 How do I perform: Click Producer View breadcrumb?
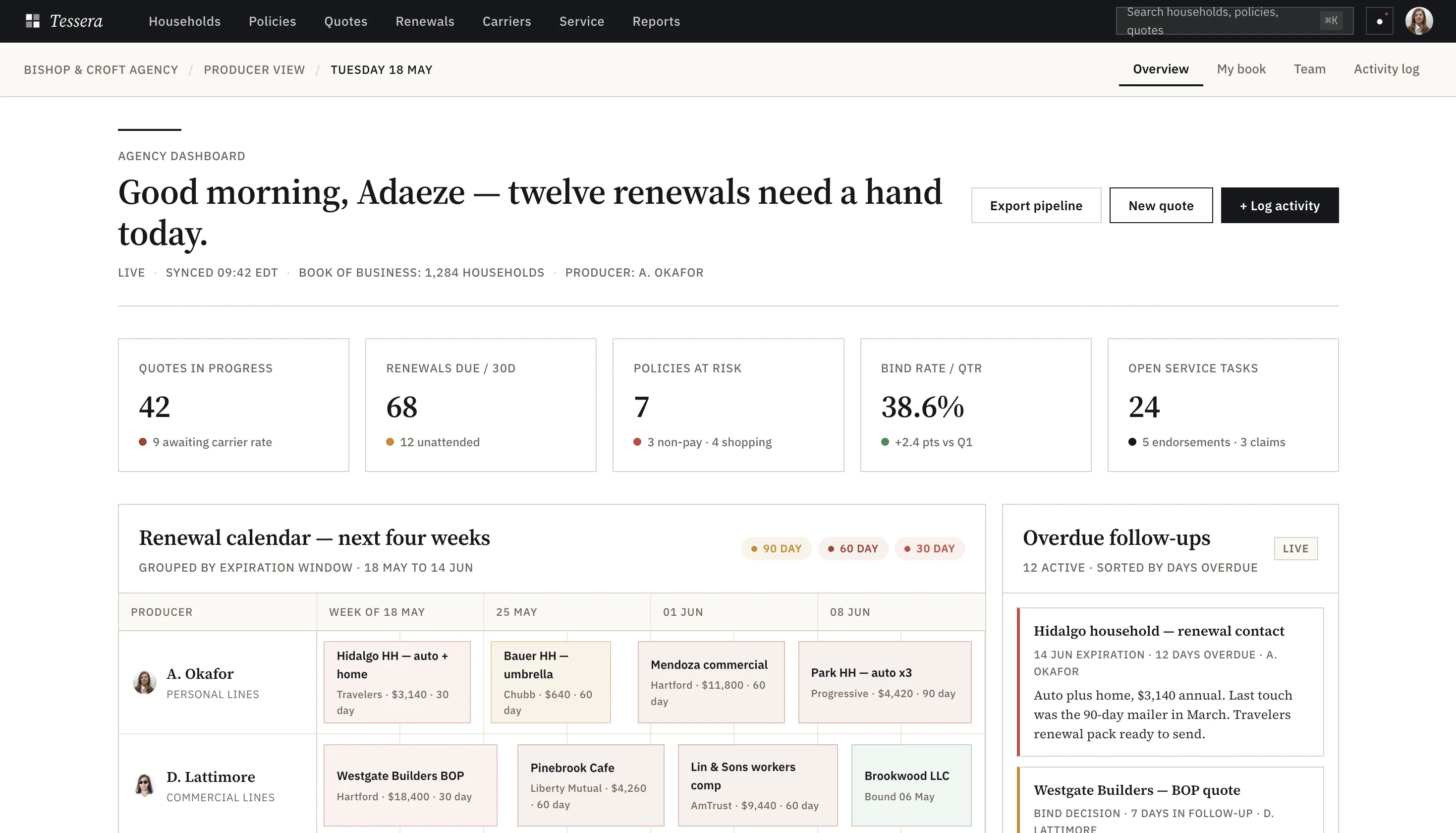tap(254, 70)
